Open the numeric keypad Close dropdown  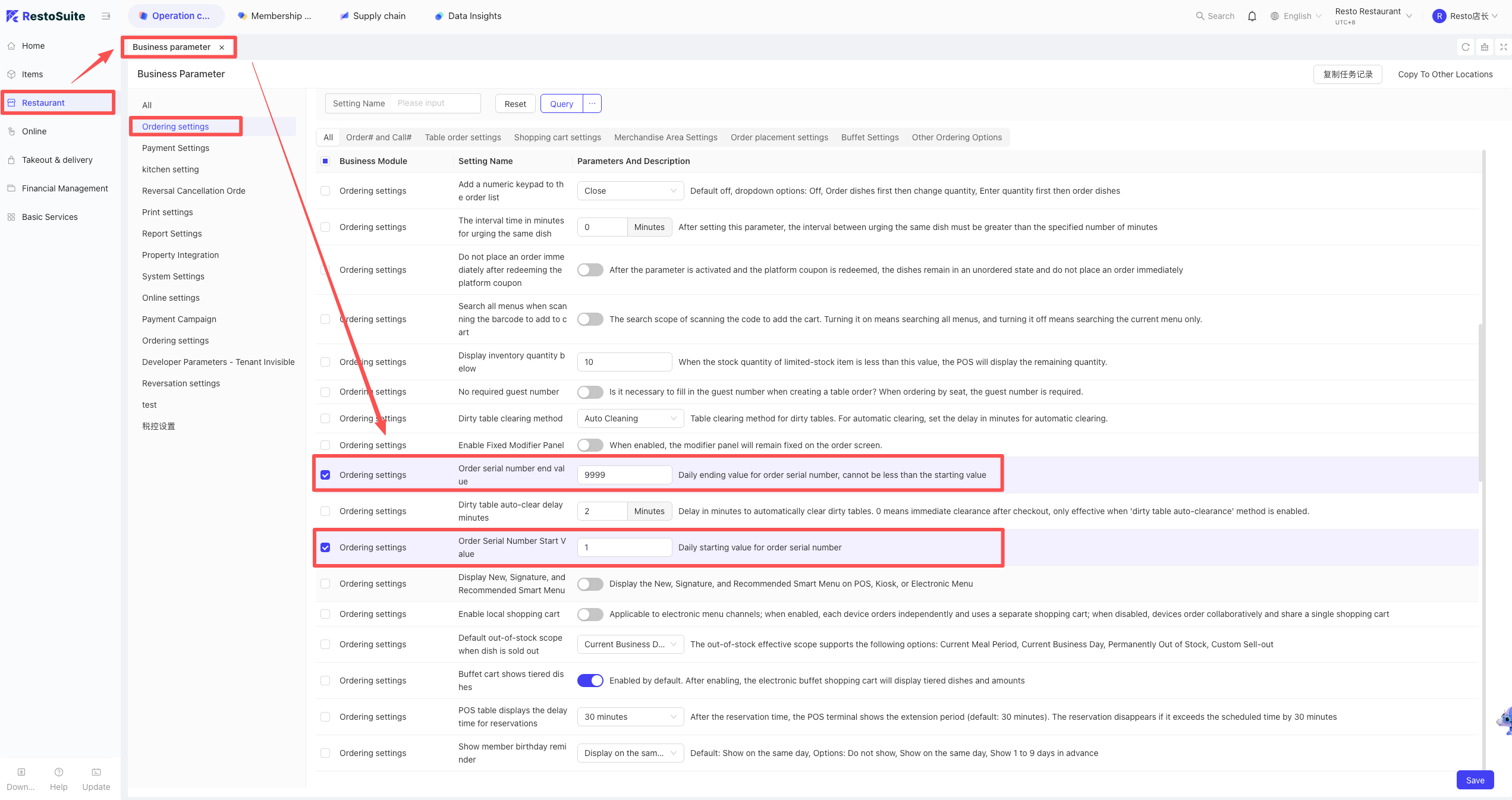(630, 191)
